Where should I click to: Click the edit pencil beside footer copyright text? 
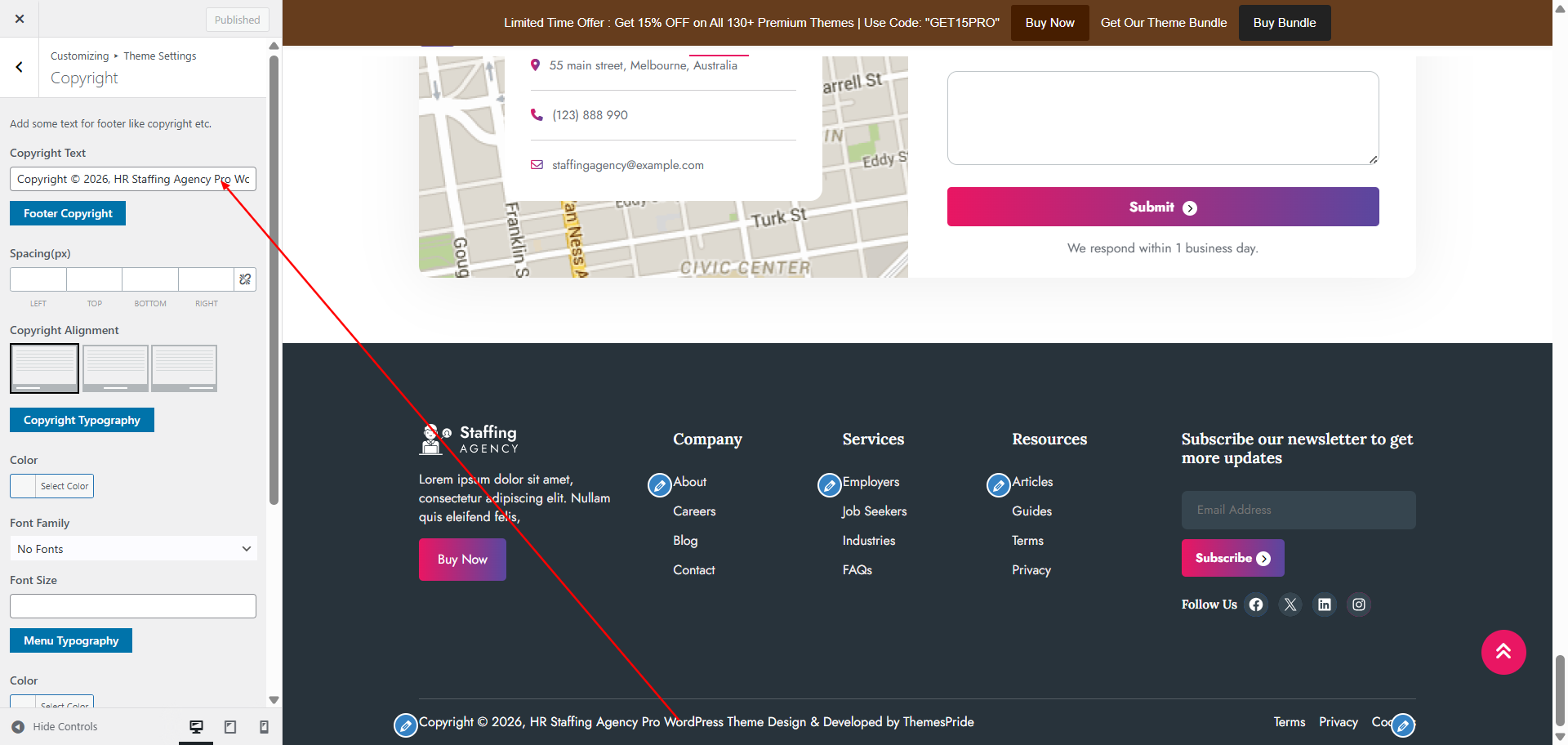[x=406, y=725]
